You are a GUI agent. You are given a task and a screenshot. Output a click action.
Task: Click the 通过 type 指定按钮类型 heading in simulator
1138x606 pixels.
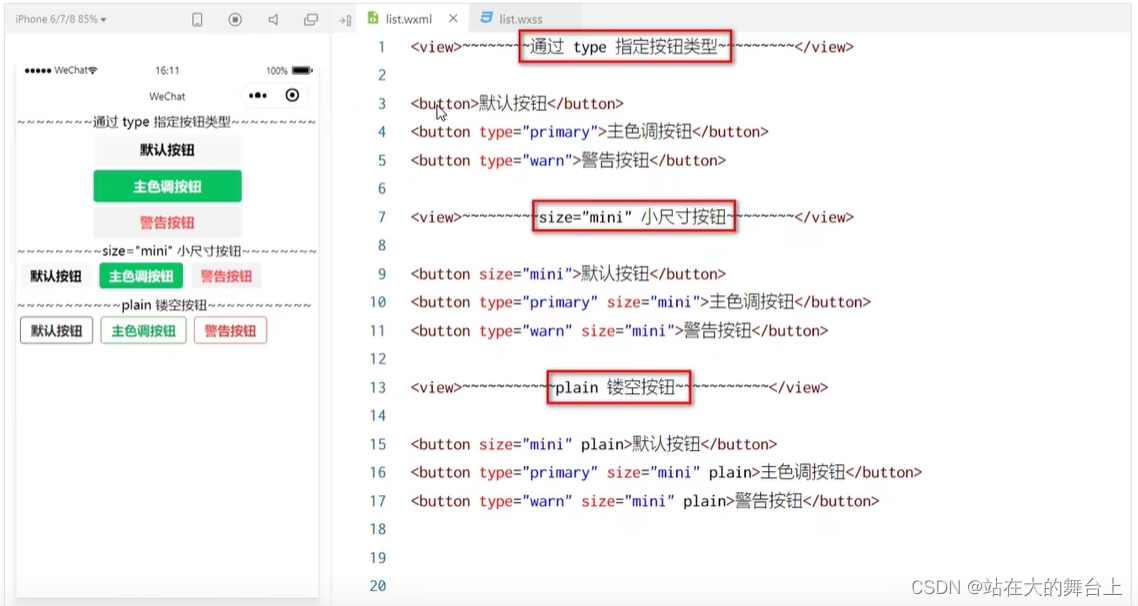click(x=161, y=122)
